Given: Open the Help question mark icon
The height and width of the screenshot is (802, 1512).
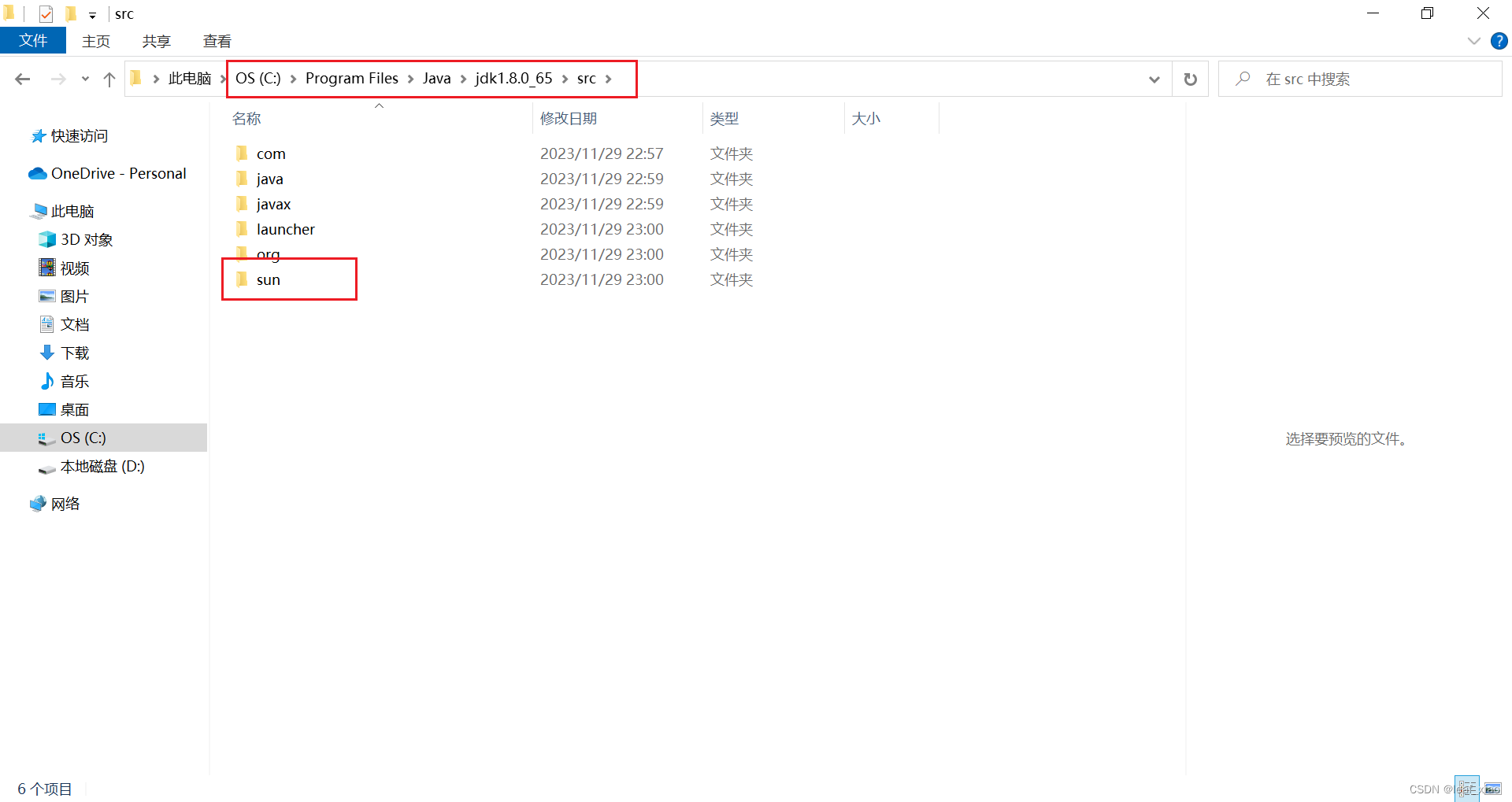Looking at the screenshot, I should click(1499, 41).
